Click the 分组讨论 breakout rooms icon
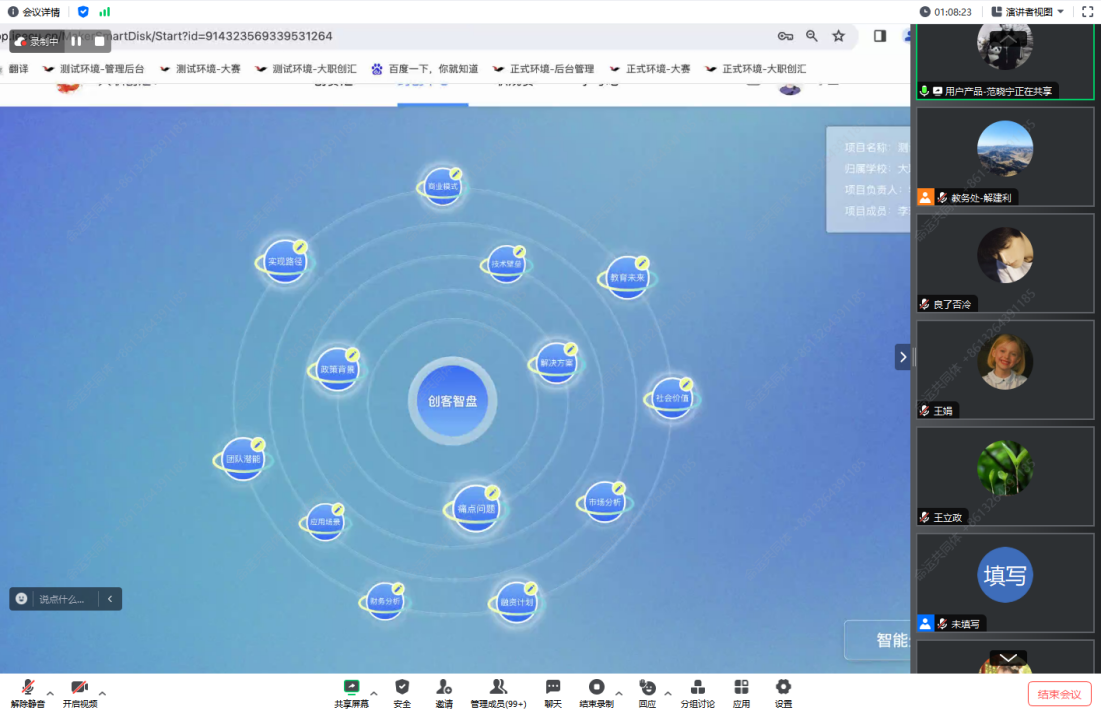This screenshot has height=714, width=1101. (x=698, y=688)
